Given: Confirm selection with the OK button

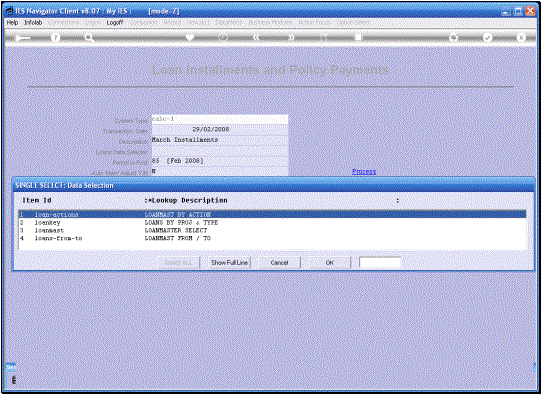Looking at the screenshot, I should tap(329, 263).
